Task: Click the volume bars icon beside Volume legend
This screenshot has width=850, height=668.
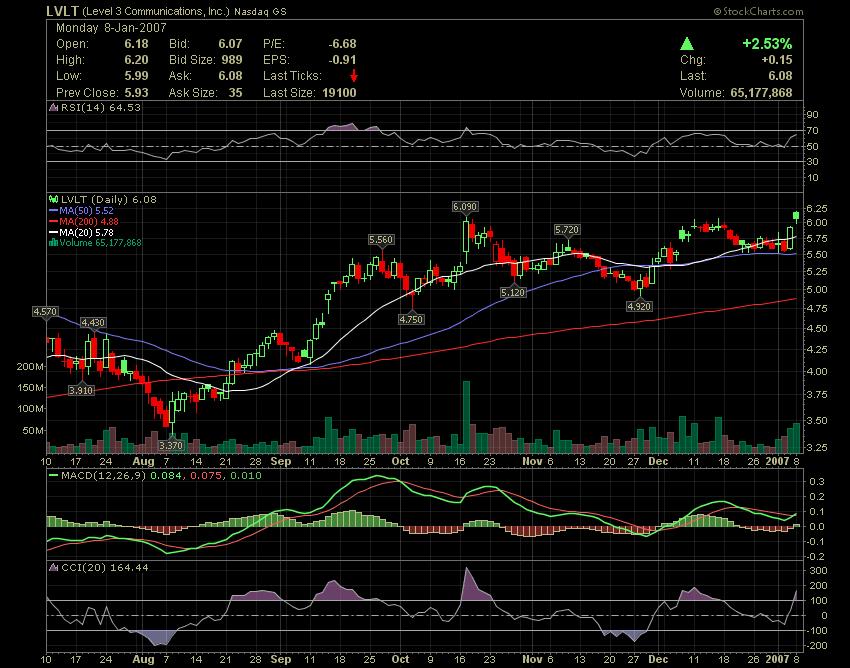Action: click(54, 243)
